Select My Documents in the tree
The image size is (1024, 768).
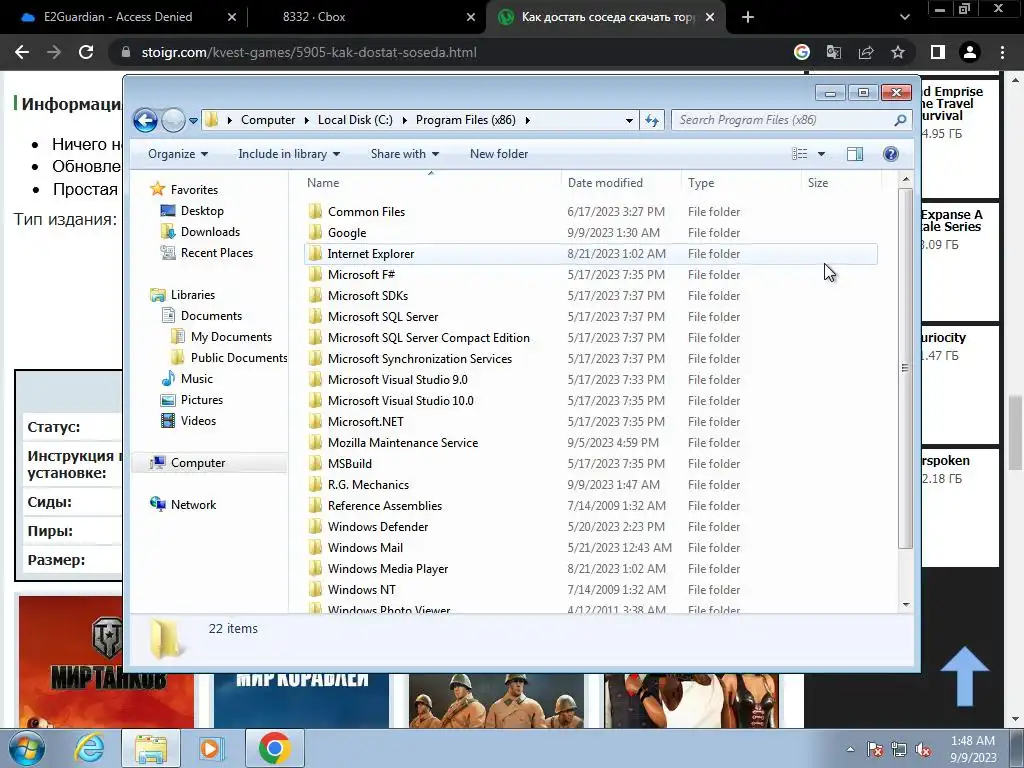tap(231, 337)
